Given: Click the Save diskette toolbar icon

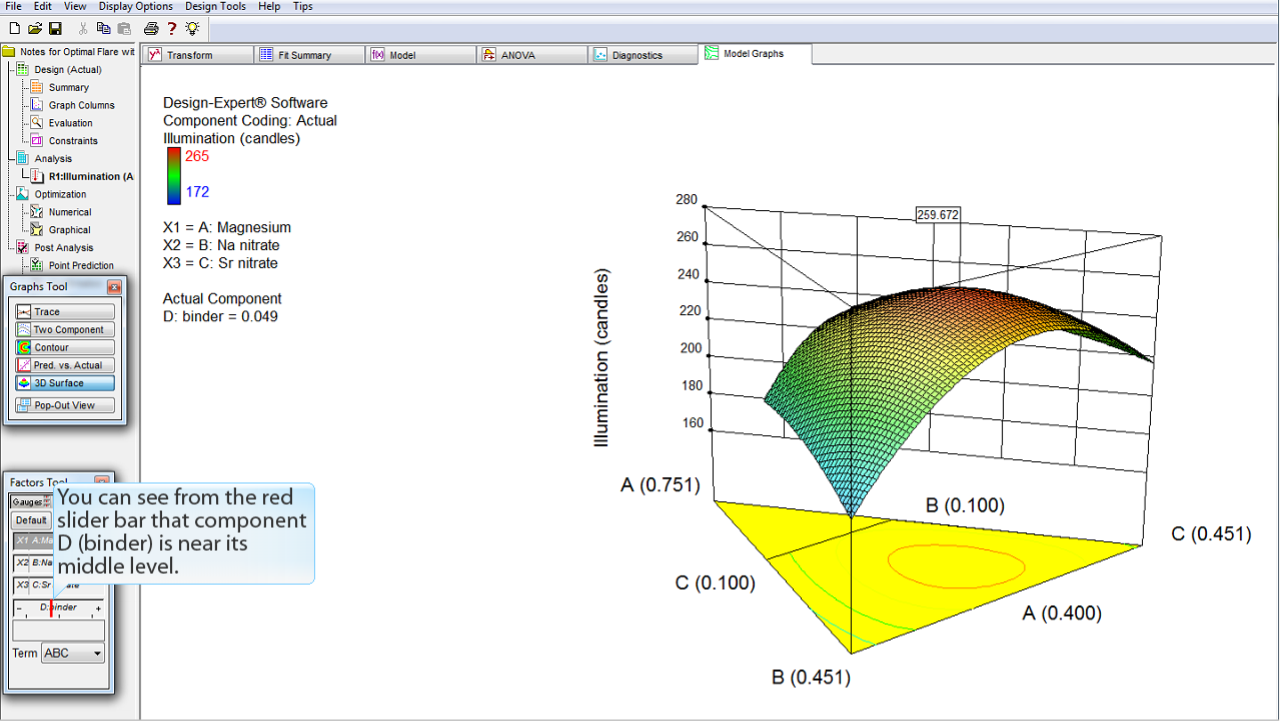Looking at the screenshot, I should (x=55, y=28).
